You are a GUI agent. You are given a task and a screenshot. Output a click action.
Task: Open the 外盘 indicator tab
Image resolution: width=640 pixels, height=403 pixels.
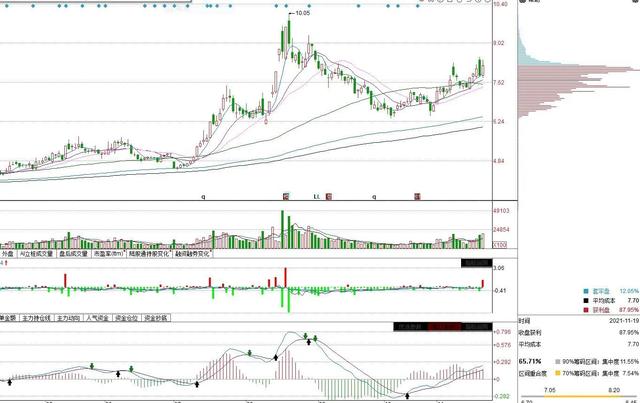7,254
